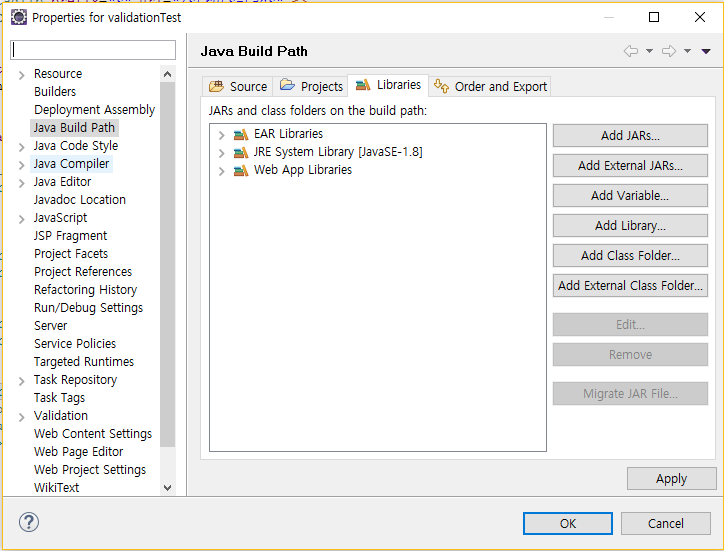
Task: Expand the Java Editor category
Action: [x=21, y=183]
